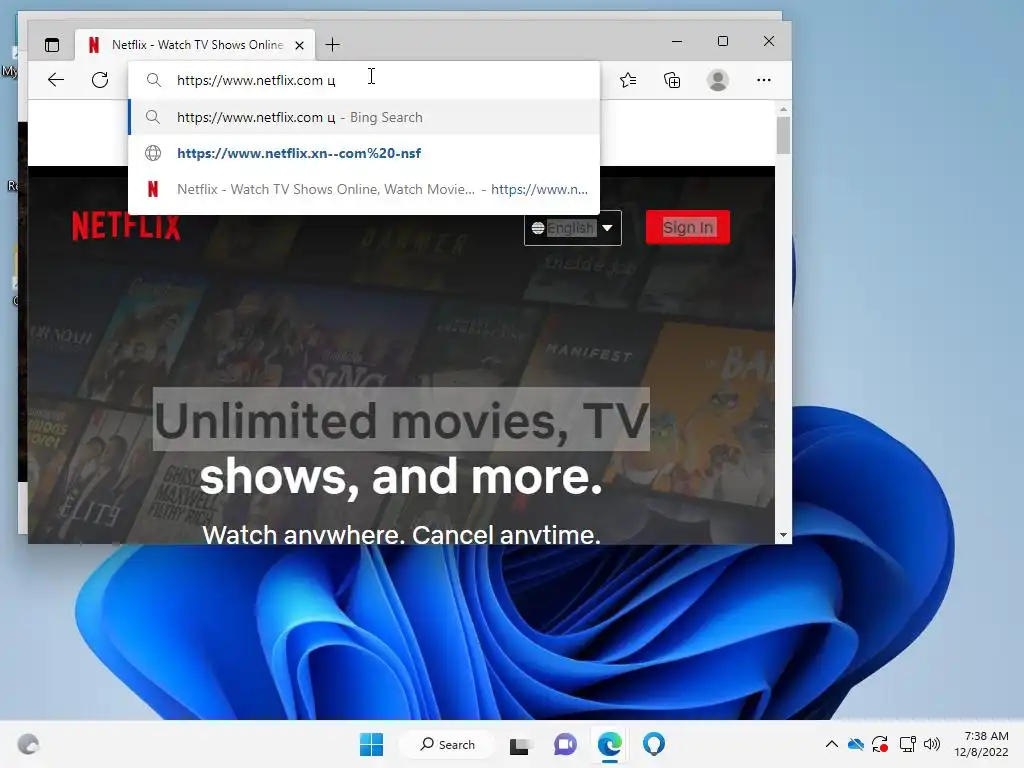Minimize the Edge window
Image resolution: width=1024 pixels, height=768 pixels.
pos(677,41)
